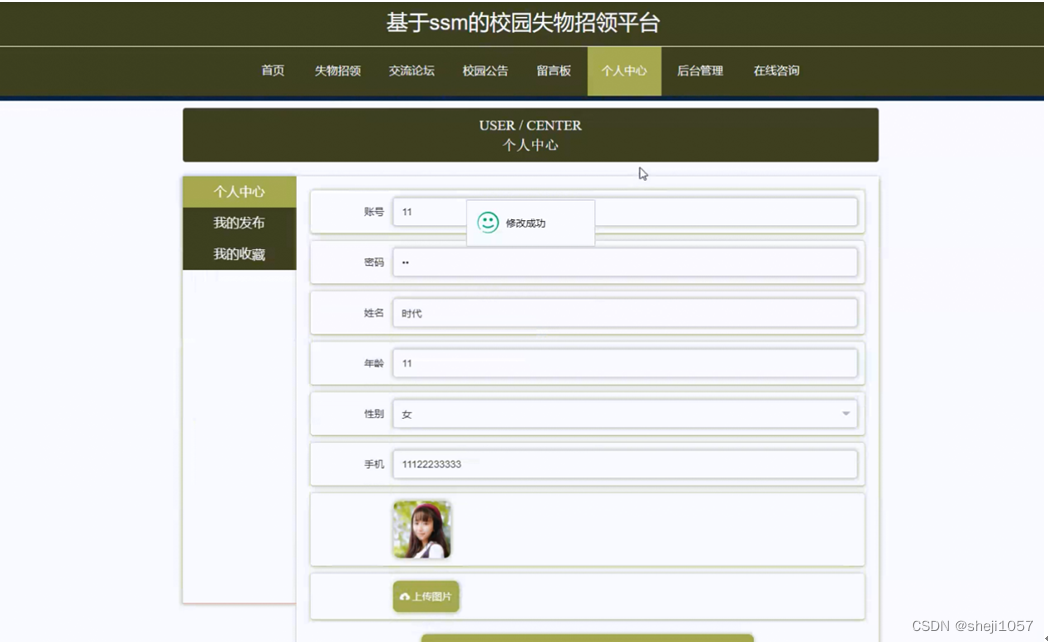The width and height of the screenshot is (1048, 643).
Task: Open 我的收藏 in the sidebar
Action: (x=239, y=254)
